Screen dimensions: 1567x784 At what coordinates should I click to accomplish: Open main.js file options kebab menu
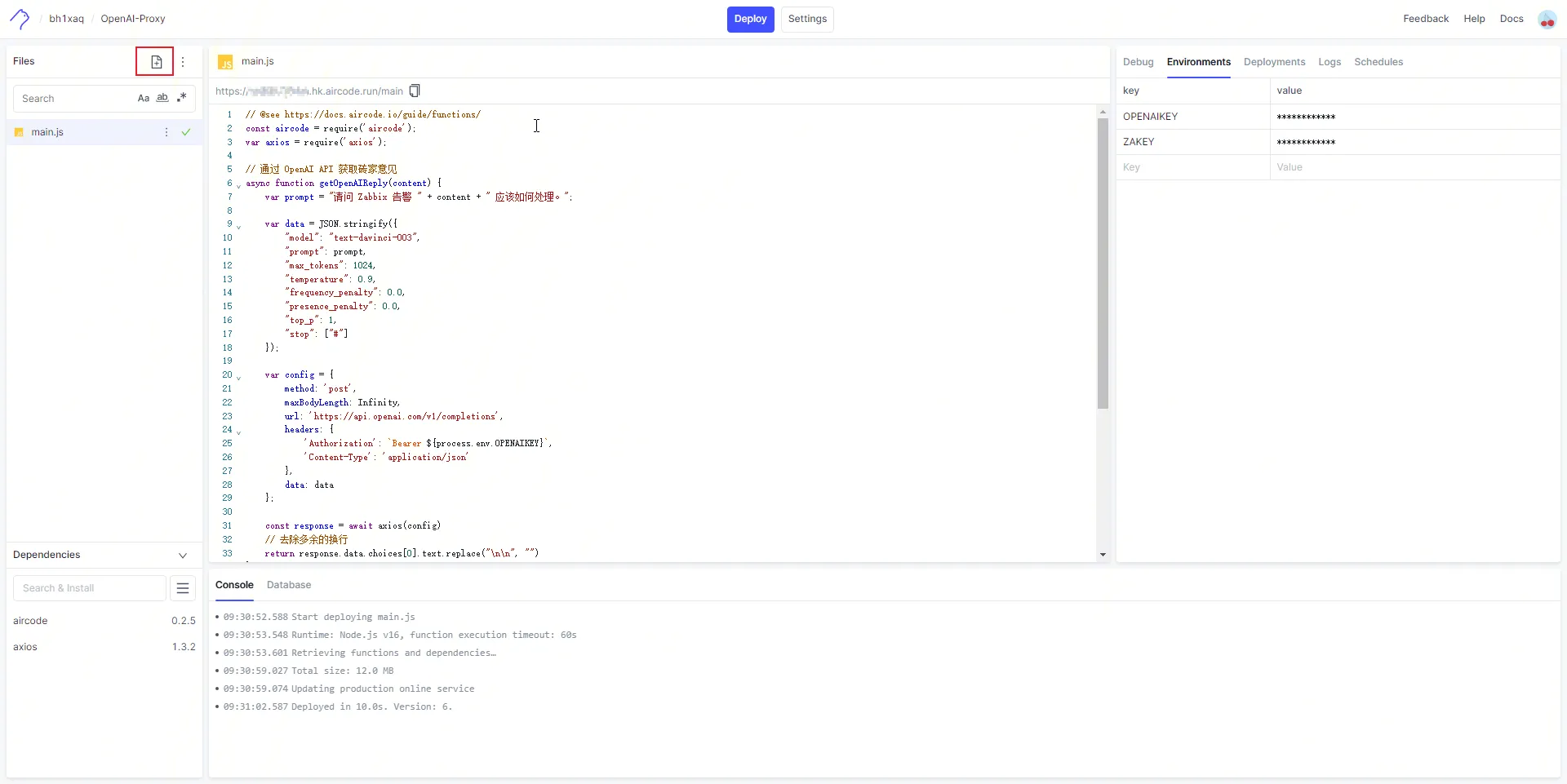[x=166, y=132]
